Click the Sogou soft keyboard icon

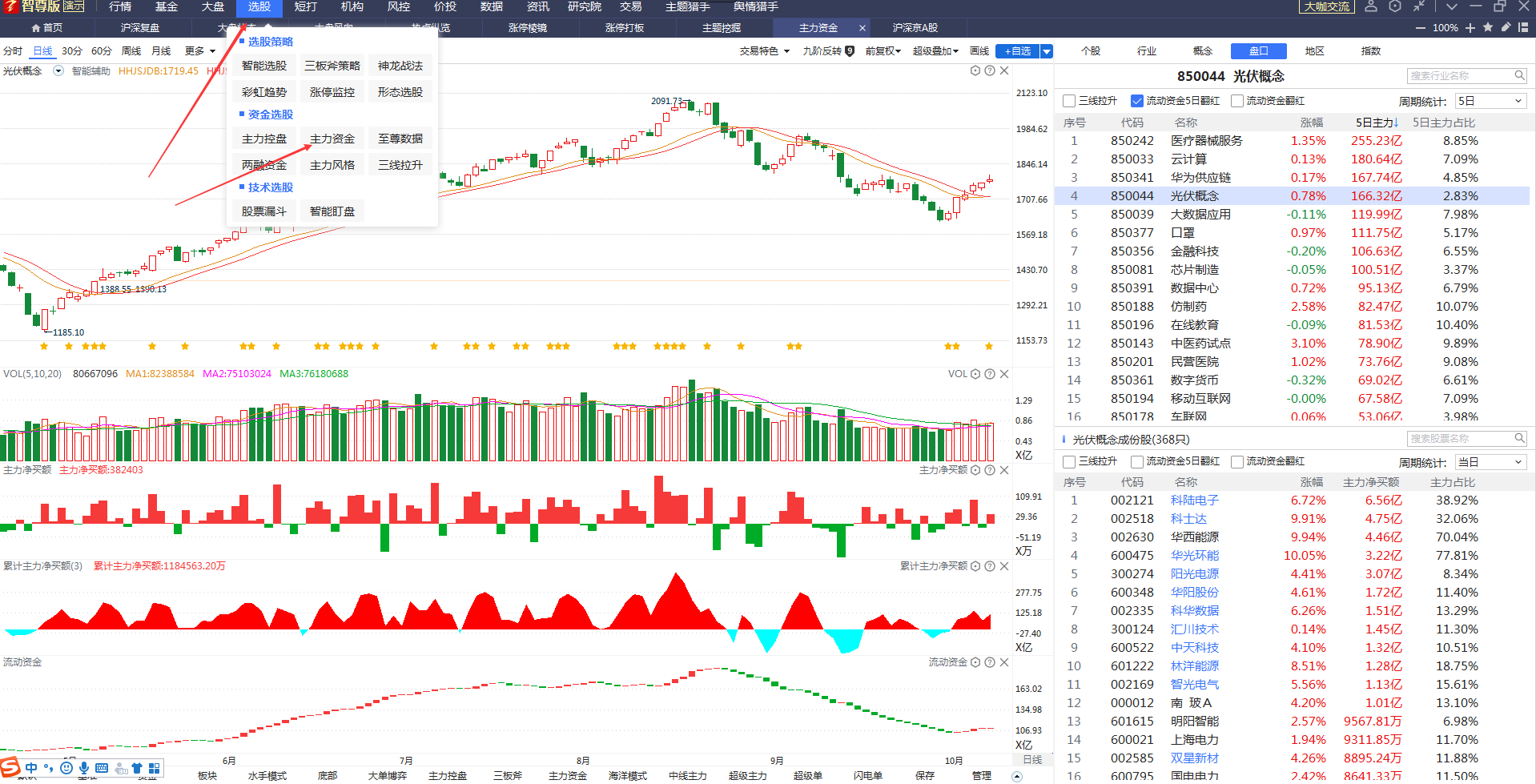pyautogui.click(x=102, y=768)
